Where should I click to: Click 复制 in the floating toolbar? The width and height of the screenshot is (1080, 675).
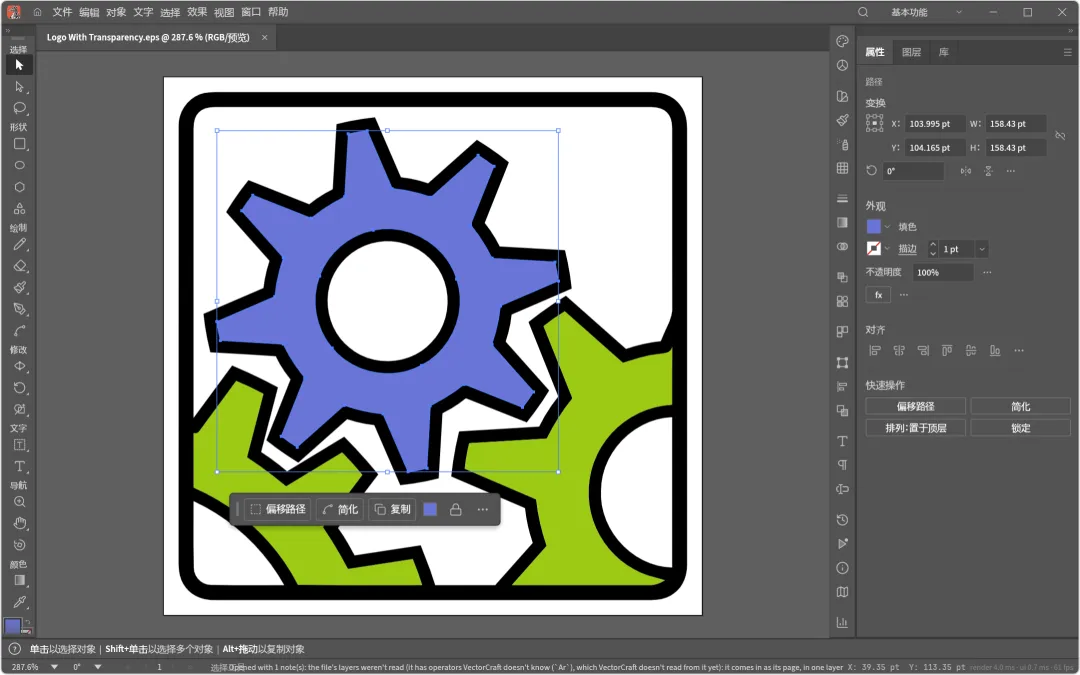(x=393, y=510)
